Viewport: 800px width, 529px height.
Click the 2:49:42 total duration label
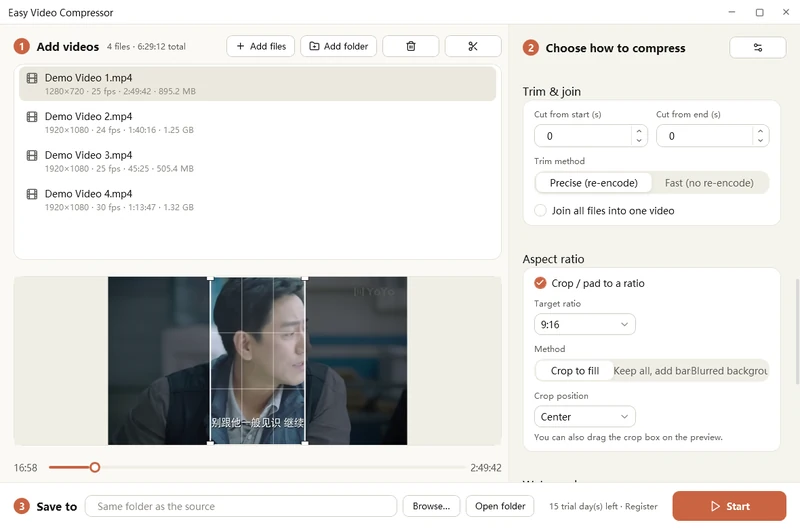[x=486, y=468]
